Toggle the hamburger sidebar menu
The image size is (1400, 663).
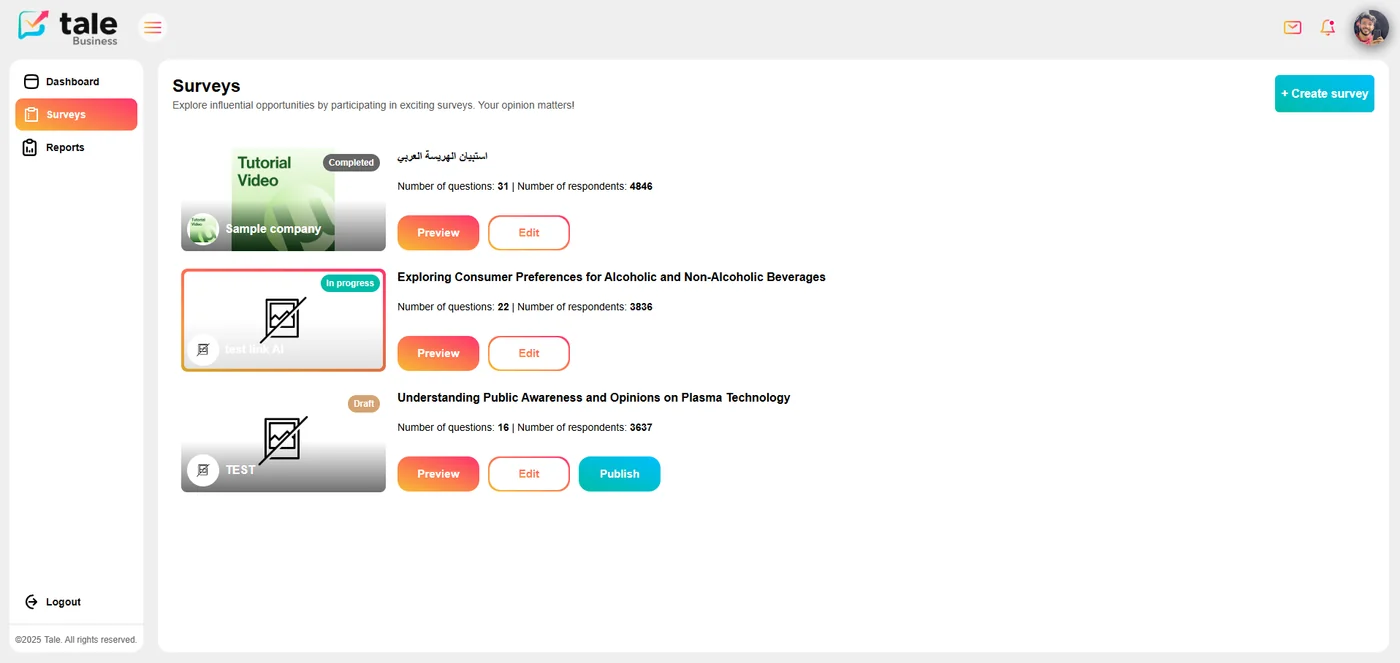[x=152, y=27]
